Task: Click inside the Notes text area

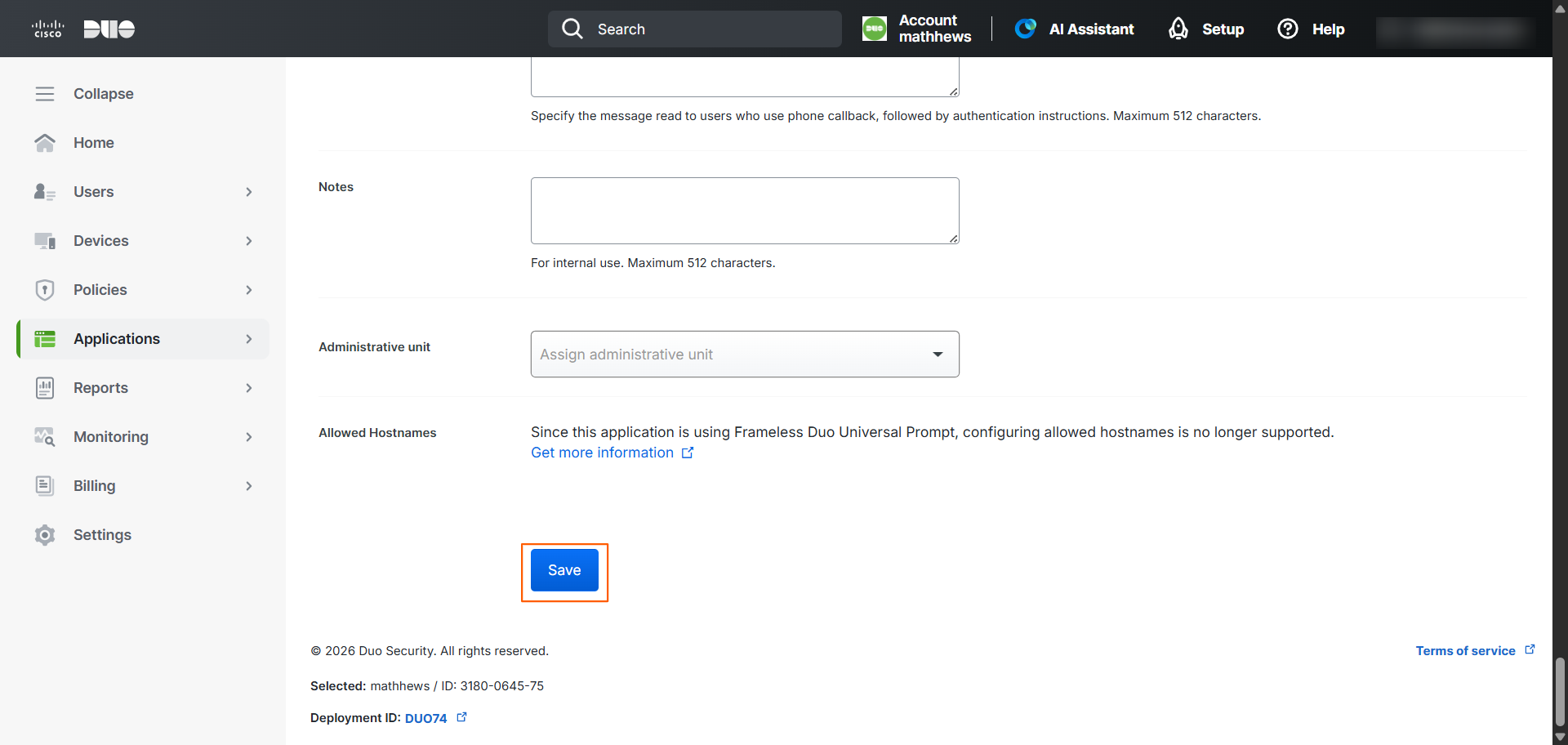Action: point(745,211)
